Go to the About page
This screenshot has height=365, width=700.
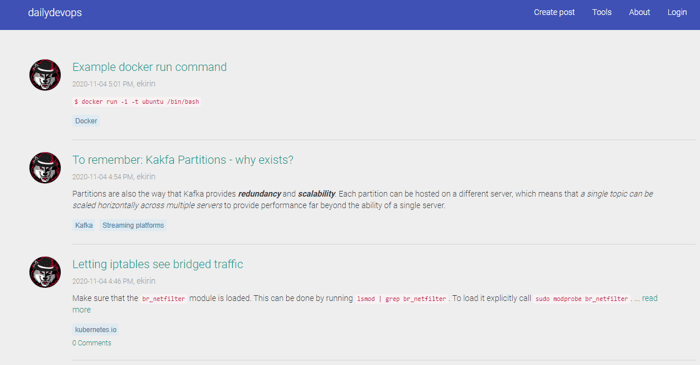(x=639, y=12)
